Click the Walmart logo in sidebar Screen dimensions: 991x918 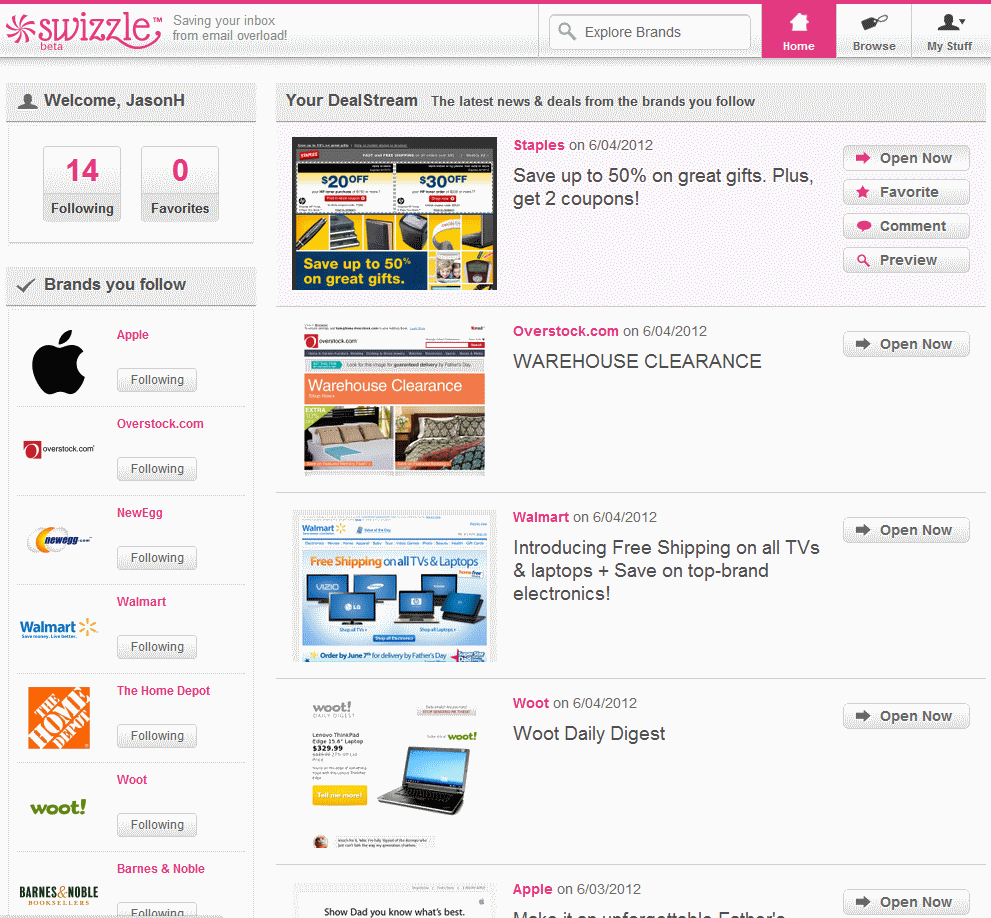click(x=59, y=628)
